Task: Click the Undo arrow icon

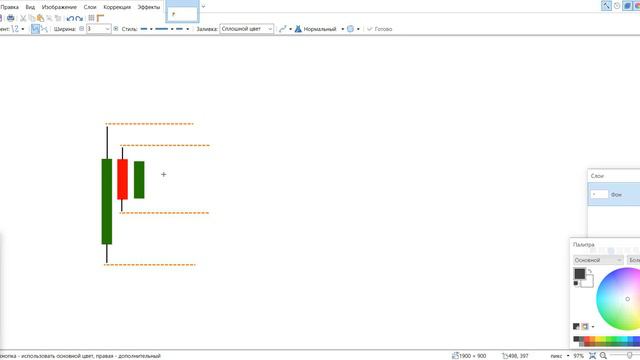Action: 70,18
